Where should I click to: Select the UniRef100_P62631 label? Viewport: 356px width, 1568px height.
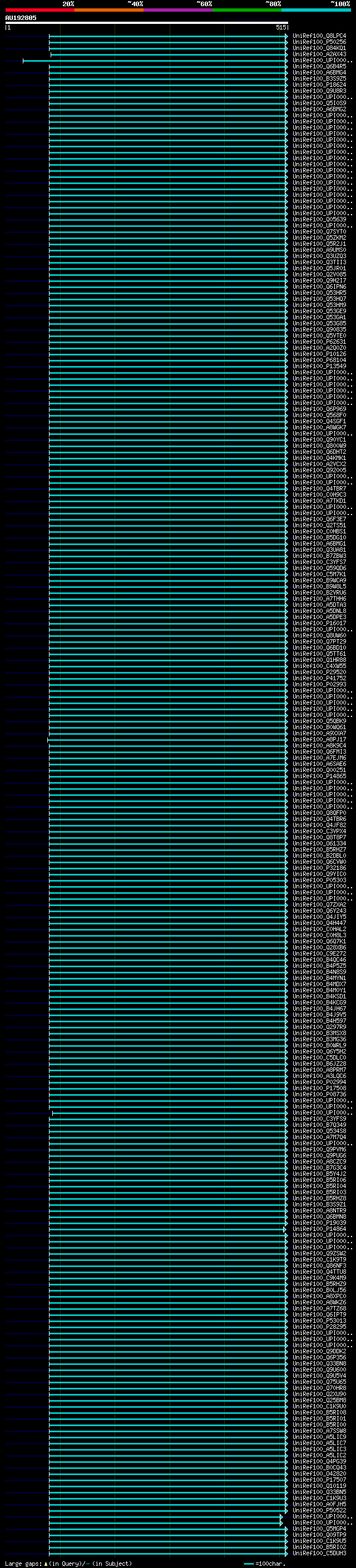319,342
